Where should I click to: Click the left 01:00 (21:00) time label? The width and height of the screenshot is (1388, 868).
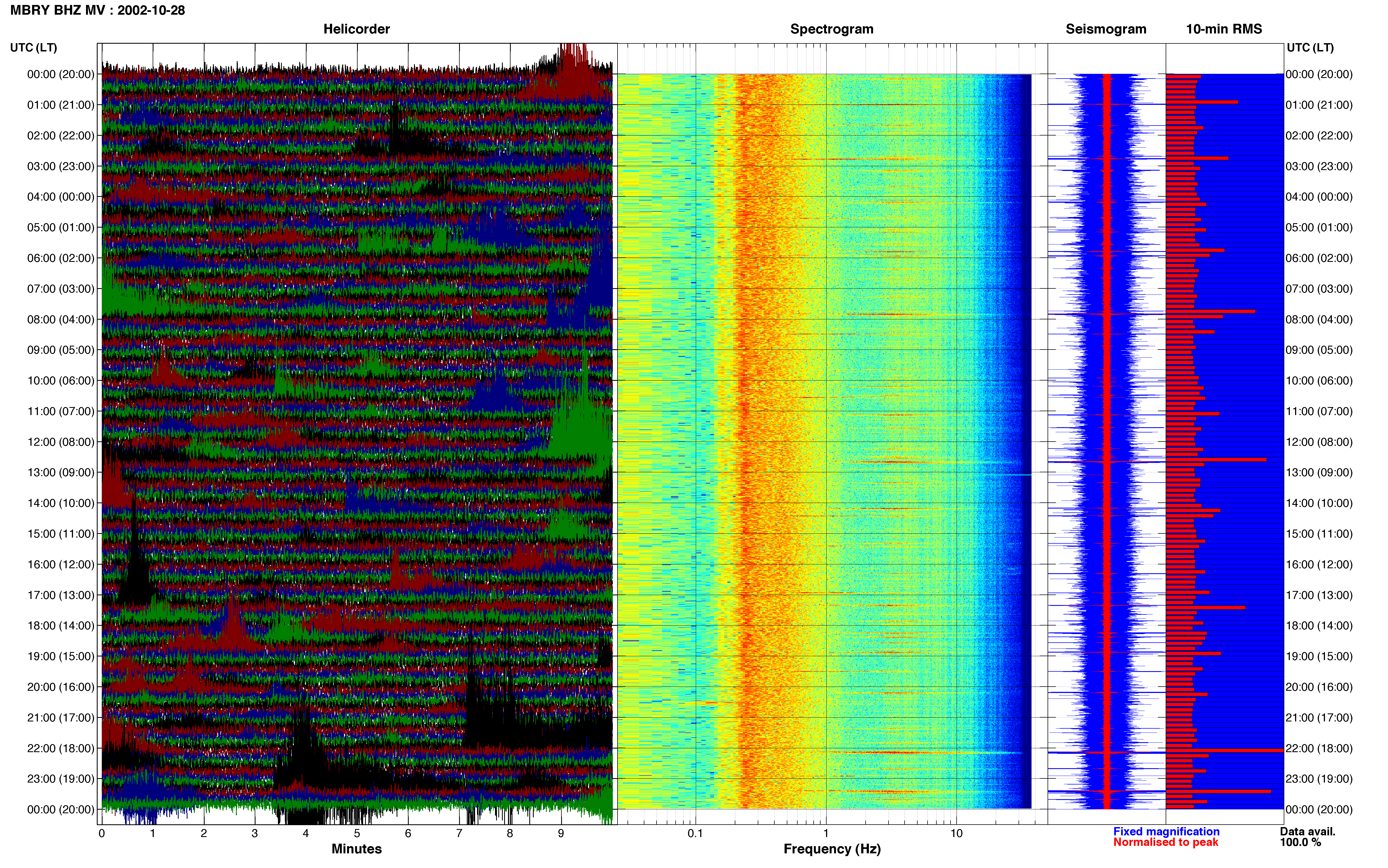(61, 105)
